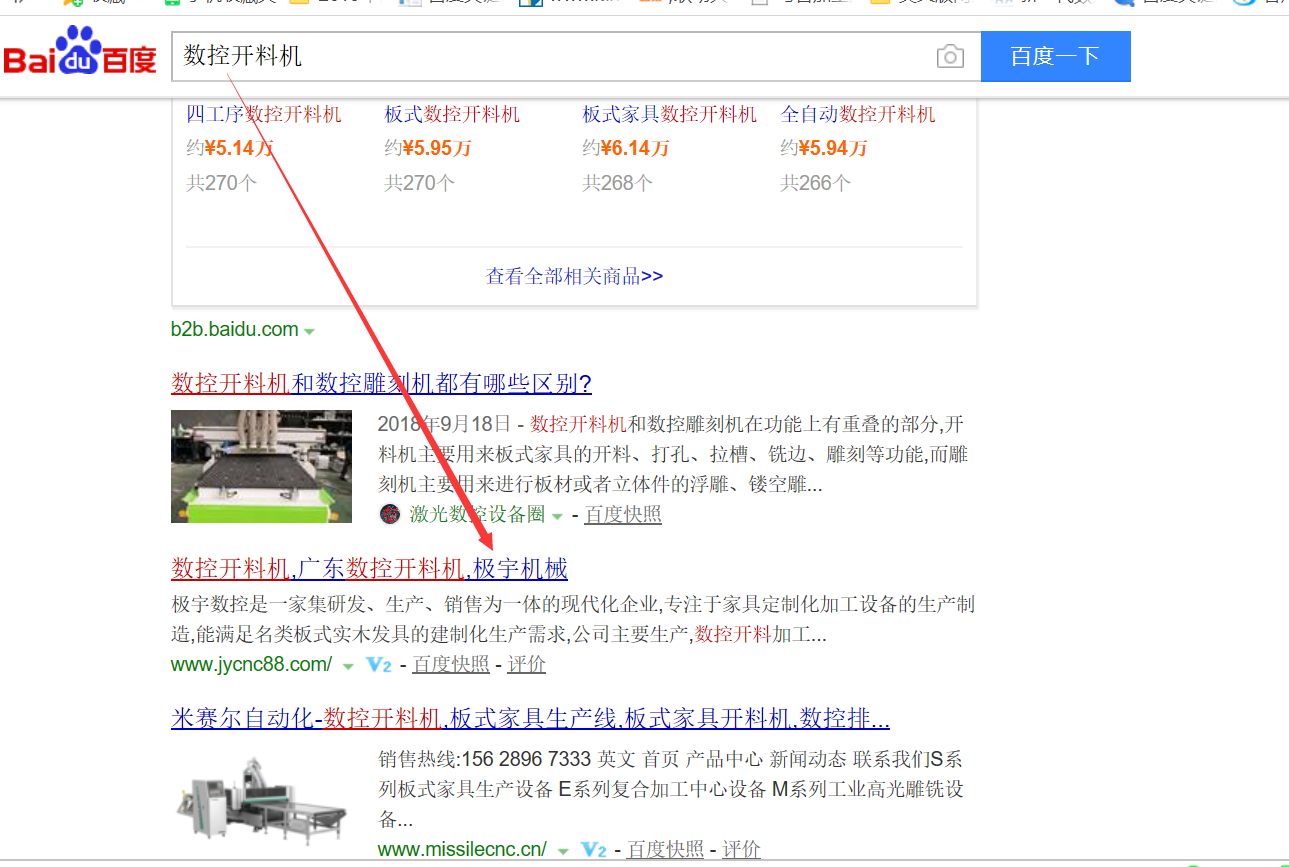Click the CNC machine thumbnail image

point(261,466)
